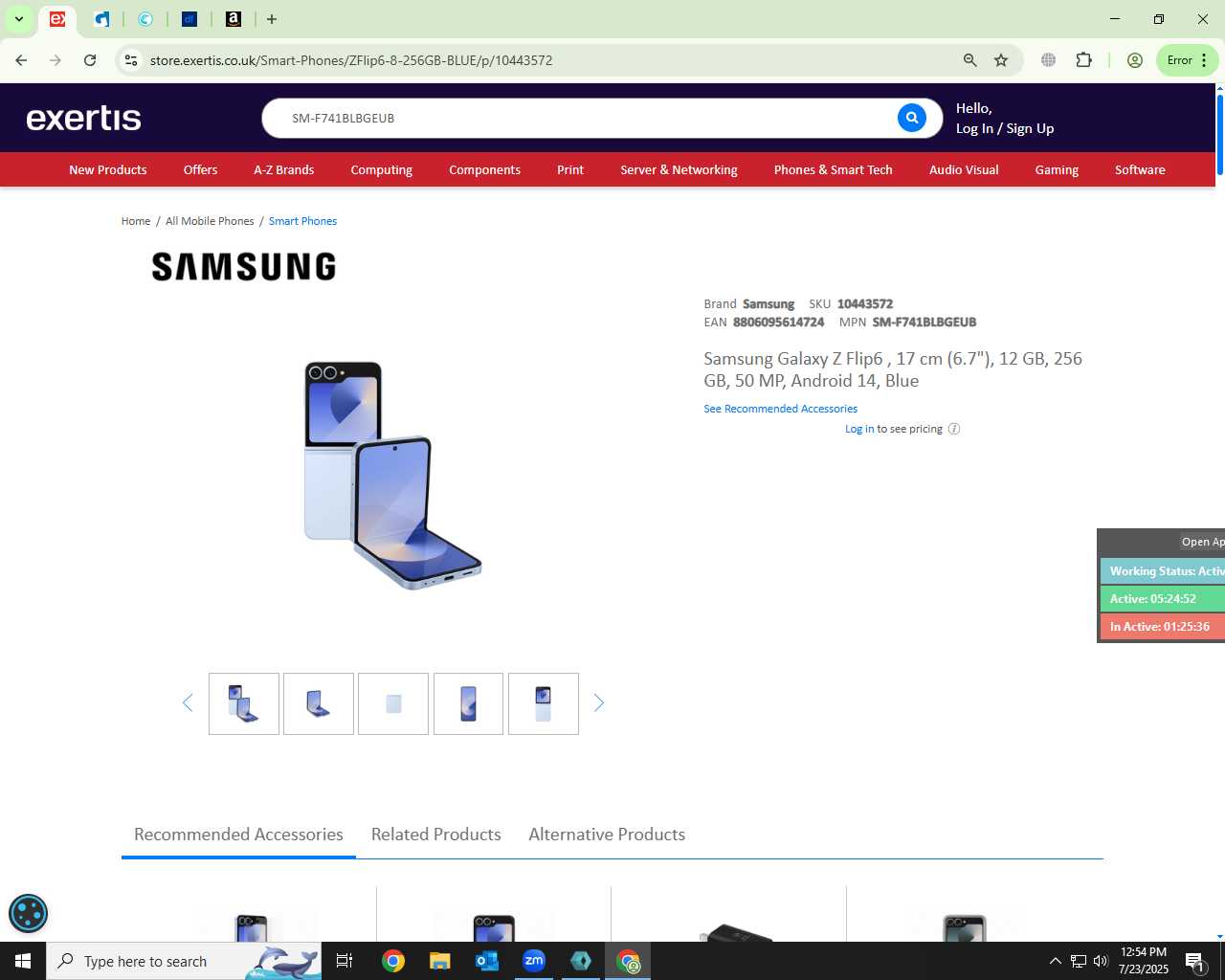Open the Chrome profile avatar icon

pyautogui.click(x=1135, y=60)
